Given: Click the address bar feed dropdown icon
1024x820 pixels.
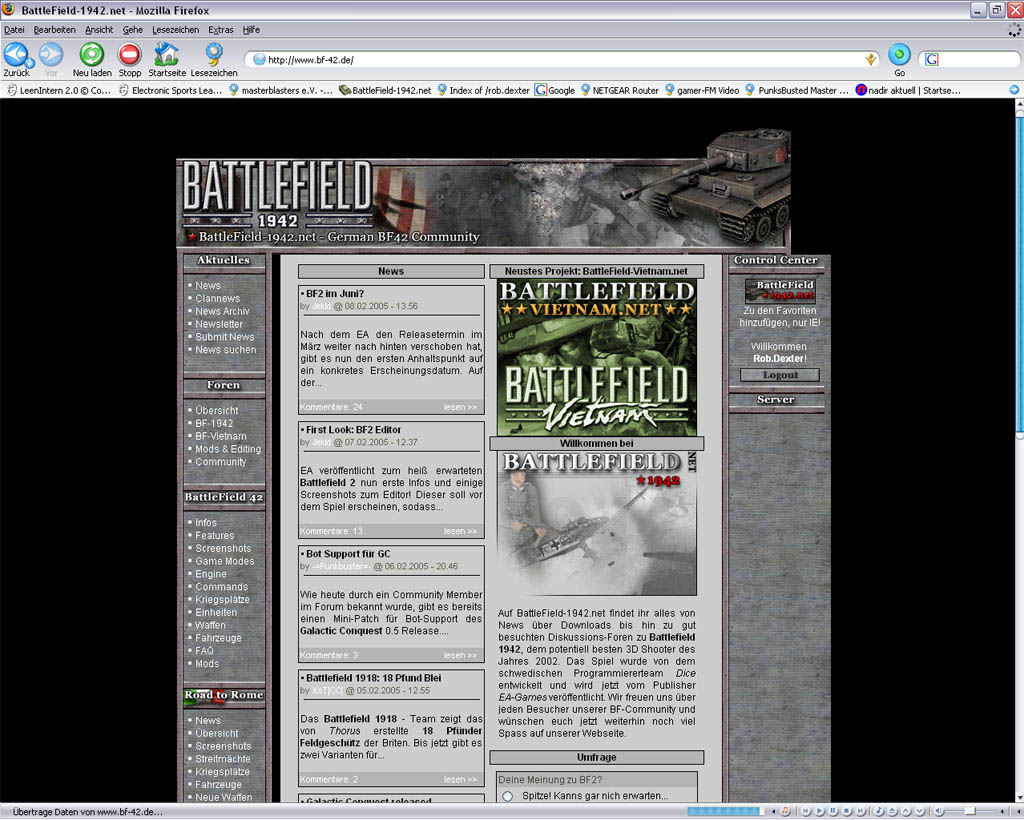Looking at the screenshot, I should tap(871, 59).
